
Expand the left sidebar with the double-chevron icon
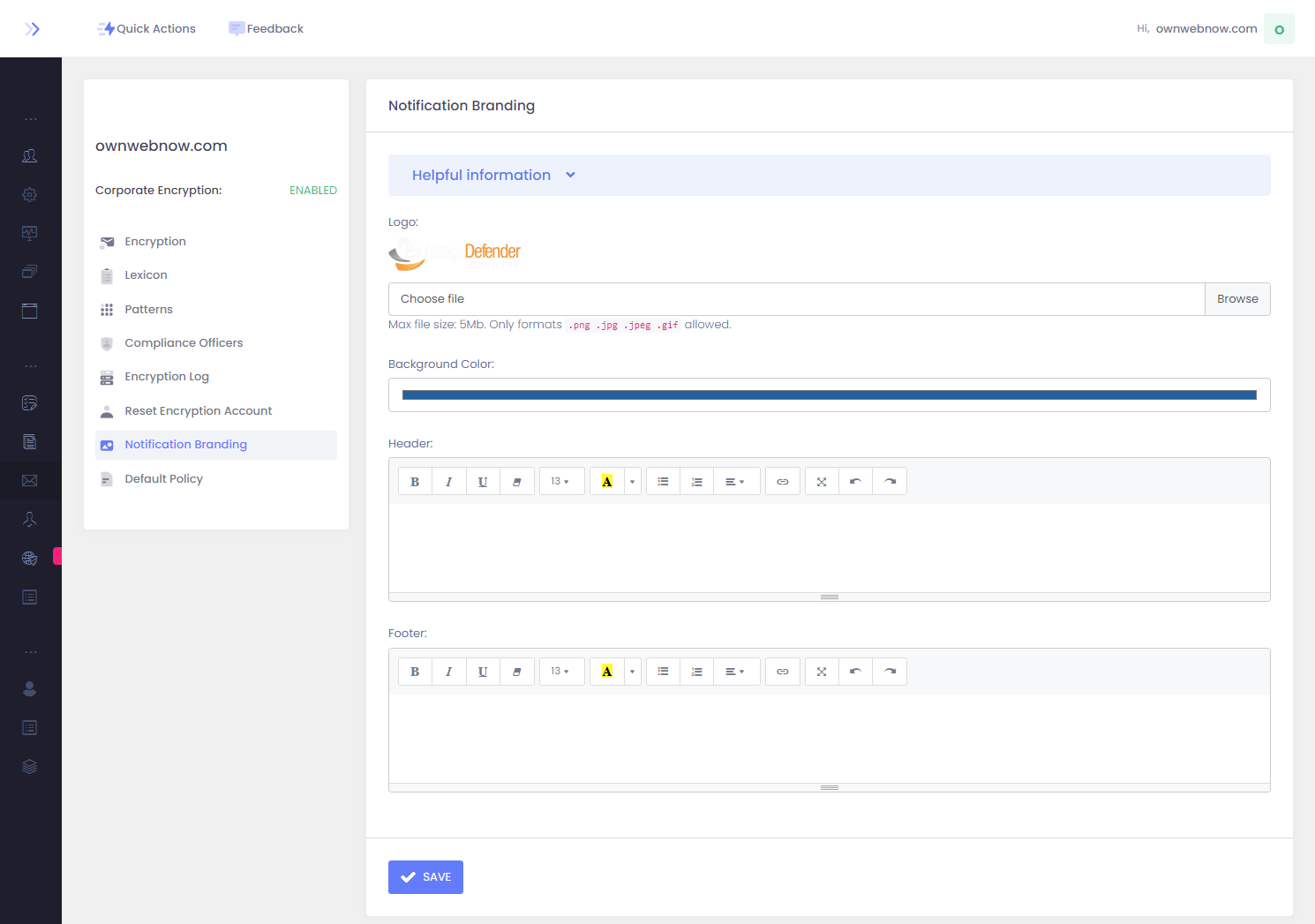pyautogui.click(x=32, y=29)
